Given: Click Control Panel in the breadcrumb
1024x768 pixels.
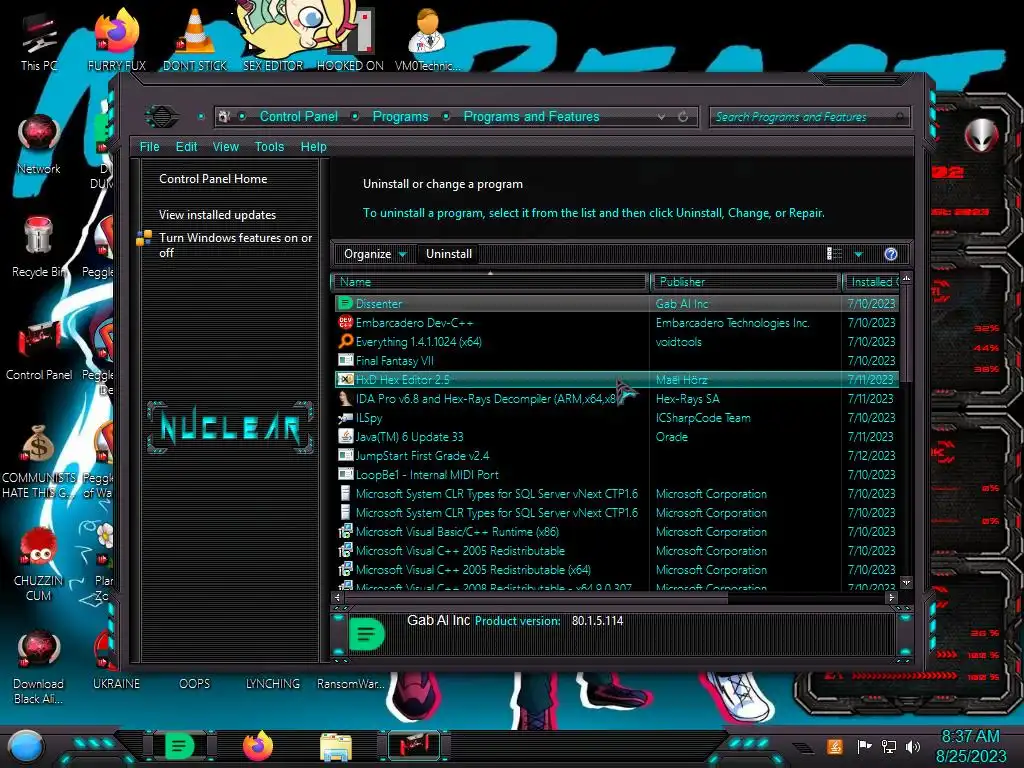Looking at the screenshot, I should tap(298, 117).
